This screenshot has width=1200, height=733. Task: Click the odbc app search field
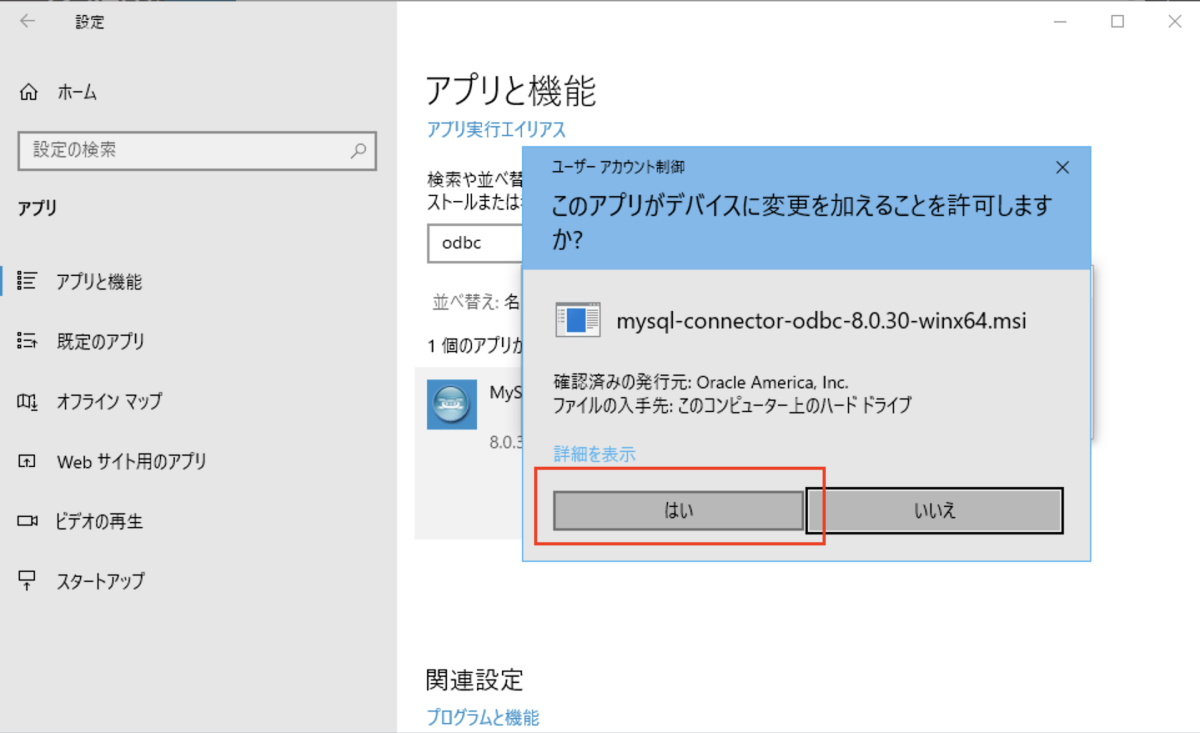(x=475, y=242)
